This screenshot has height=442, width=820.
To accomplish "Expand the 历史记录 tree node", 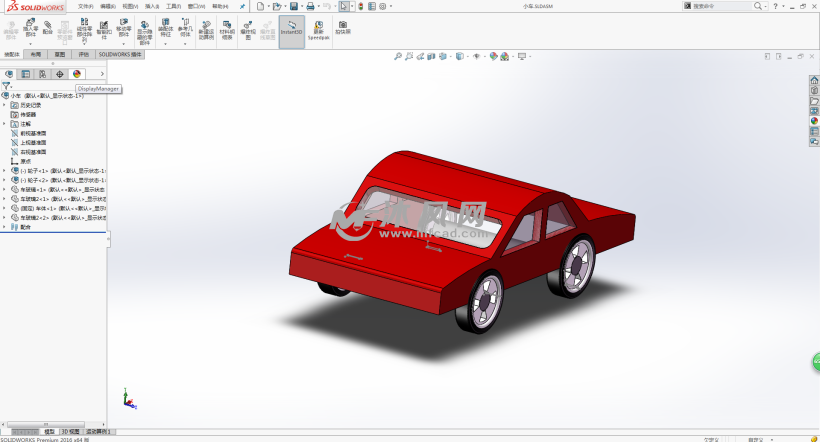I will pyautogui.click(x=4, y=105).
